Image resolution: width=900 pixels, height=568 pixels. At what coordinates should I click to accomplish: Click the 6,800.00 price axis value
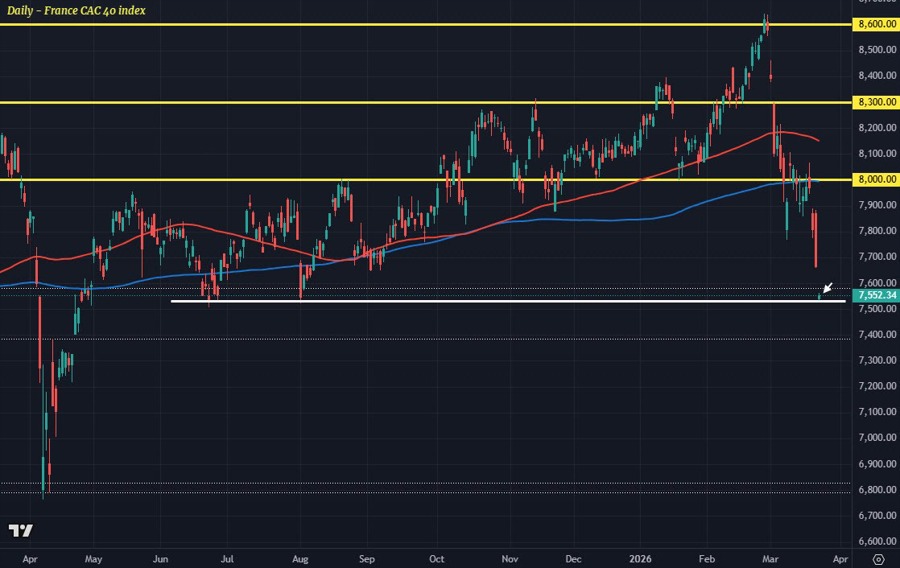[877, 489]
